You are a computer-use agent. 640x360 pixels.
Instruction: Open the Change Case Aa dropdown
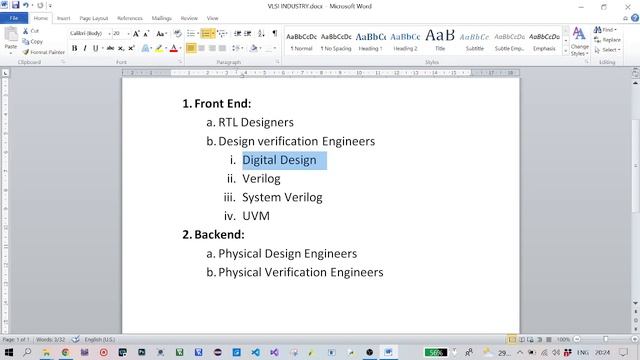coord(161,33)
